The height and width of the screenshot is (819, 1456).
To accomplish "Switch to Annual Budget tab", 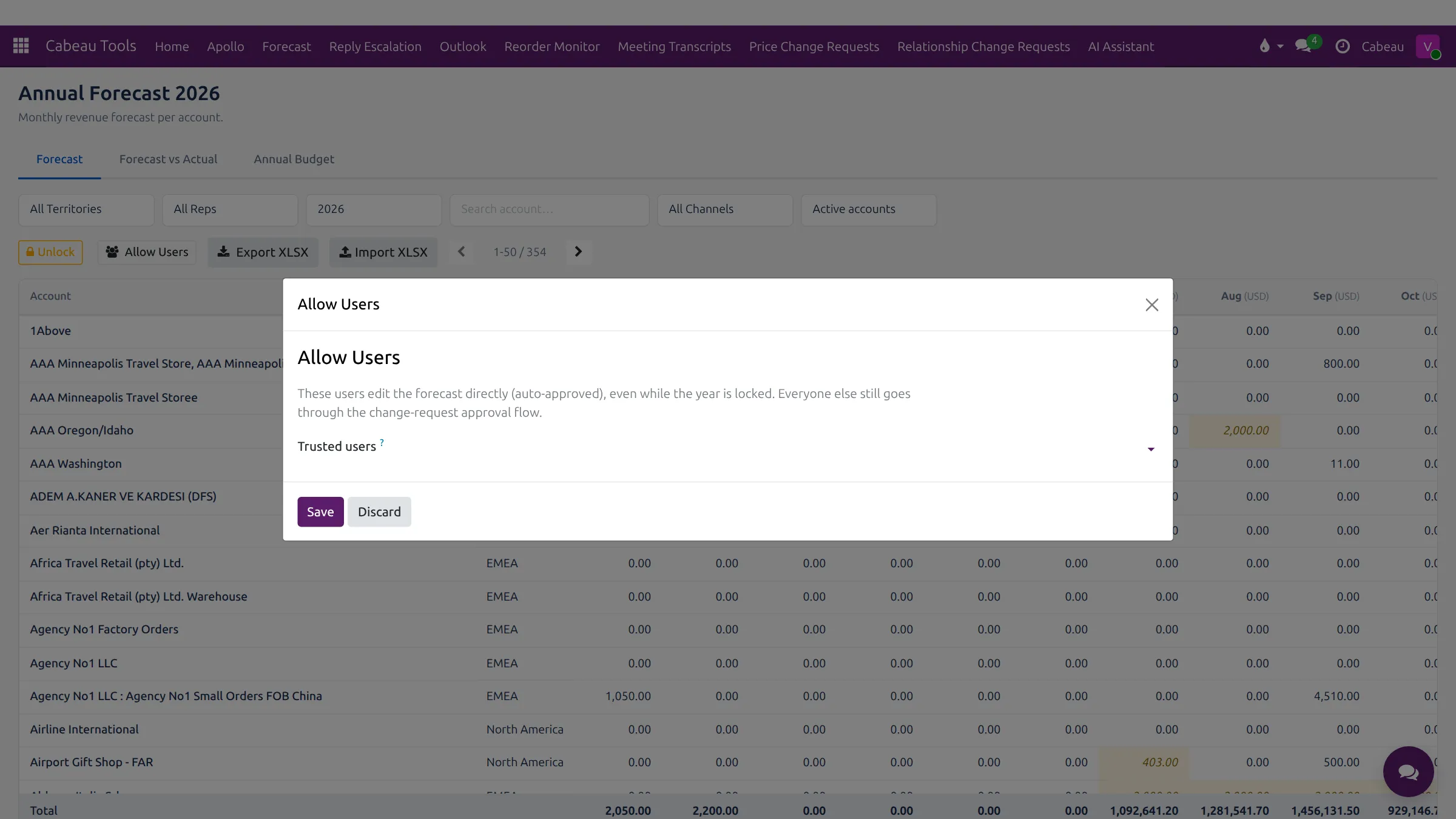I will pos(294,159).
